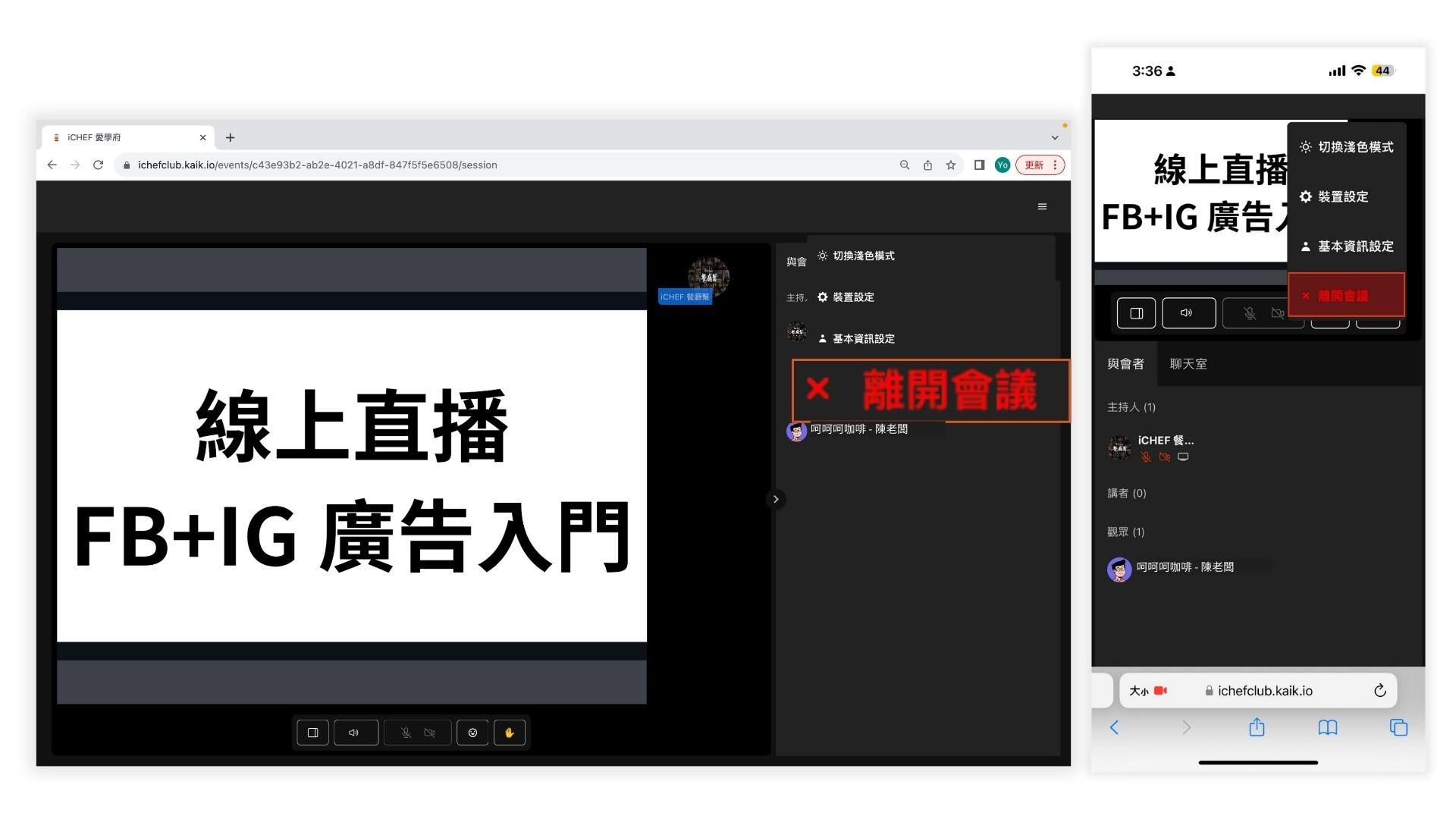Tap 離開會議 in the mobile menu
This screenshot has height=819, width=1456.
coord(1345,296)
